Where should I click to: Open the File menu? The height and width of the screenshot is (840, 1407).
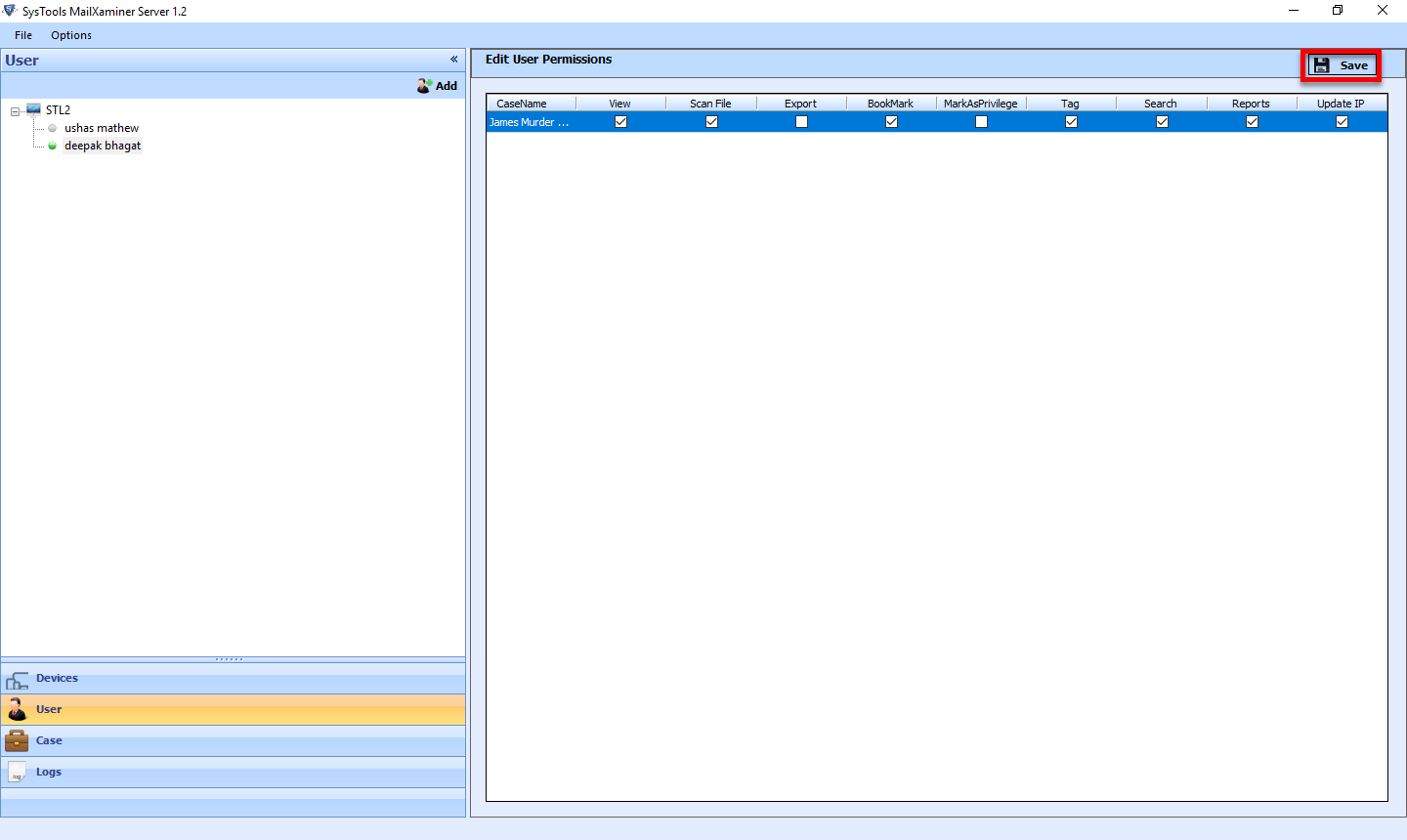(23, 35)
